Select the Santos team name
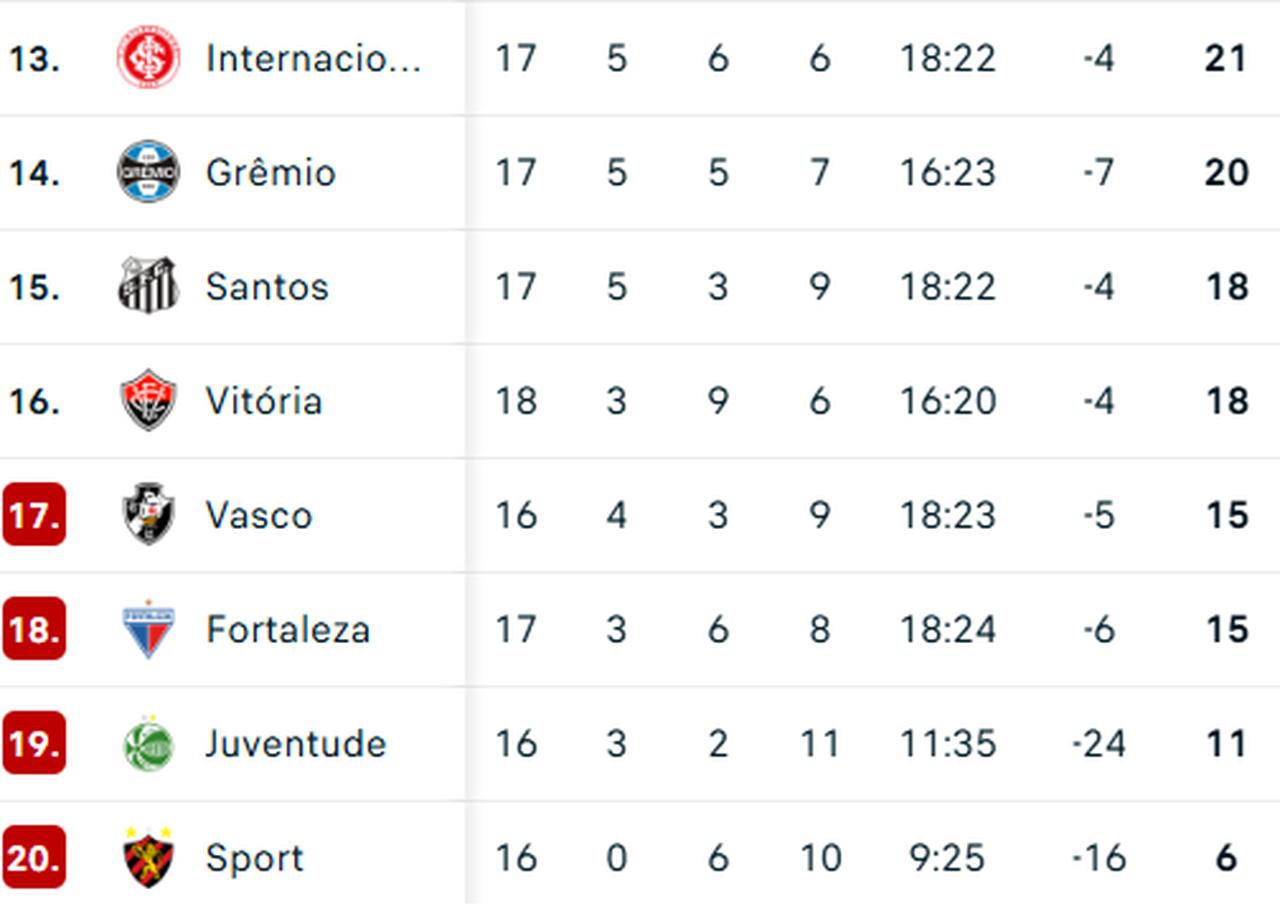The width and height of the screenshot is (1280, 919). click(267, 287)
